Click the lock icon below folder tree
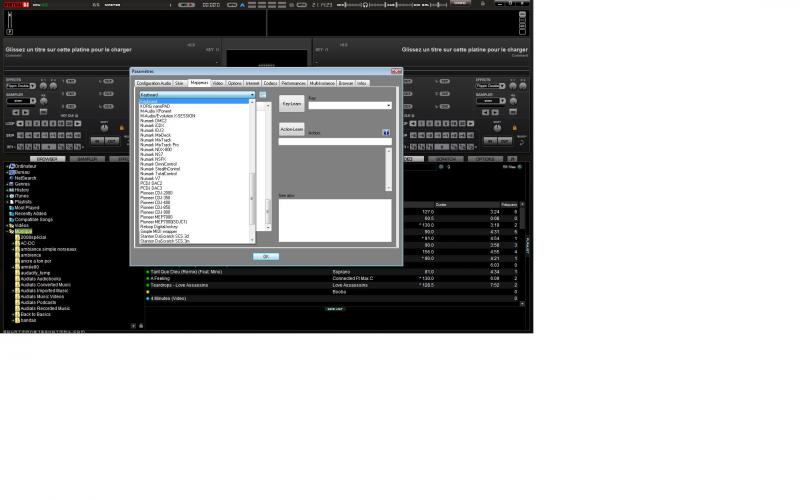 tap(141, 326)
